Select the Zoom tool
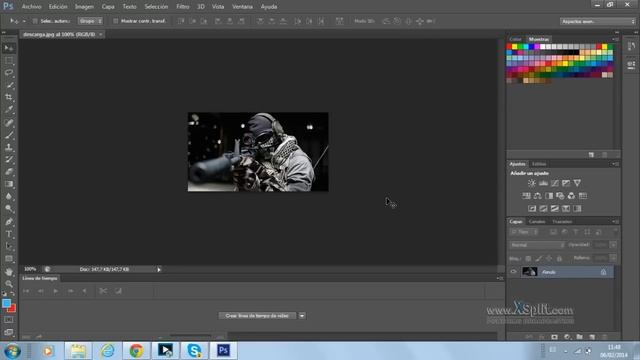The width and height of the screenshot is (640, 360). tap(9, 284)
